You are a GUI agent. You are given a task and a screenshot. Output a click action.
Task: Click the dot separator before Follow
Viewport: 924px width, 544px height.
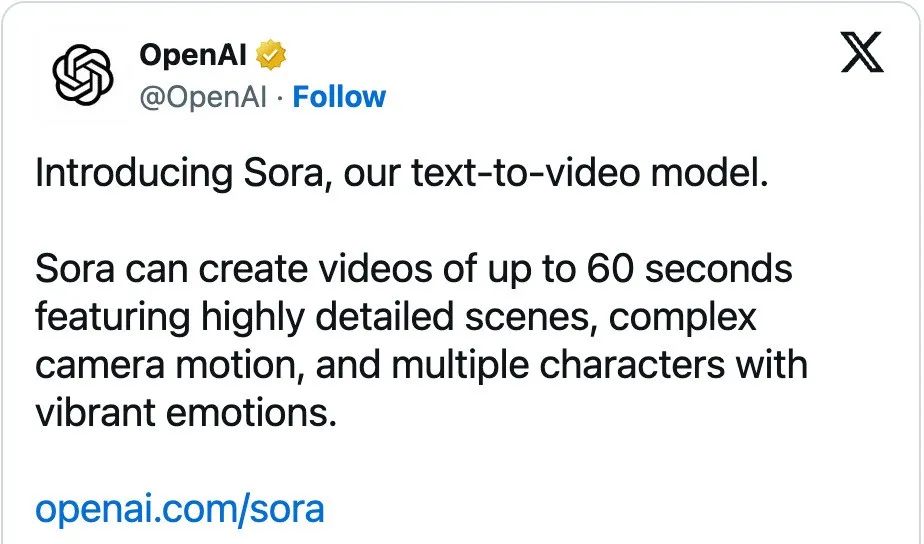[280, 97]
